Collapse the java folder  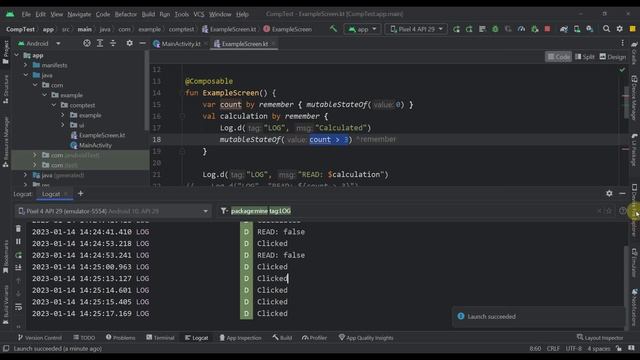[26, 75]
